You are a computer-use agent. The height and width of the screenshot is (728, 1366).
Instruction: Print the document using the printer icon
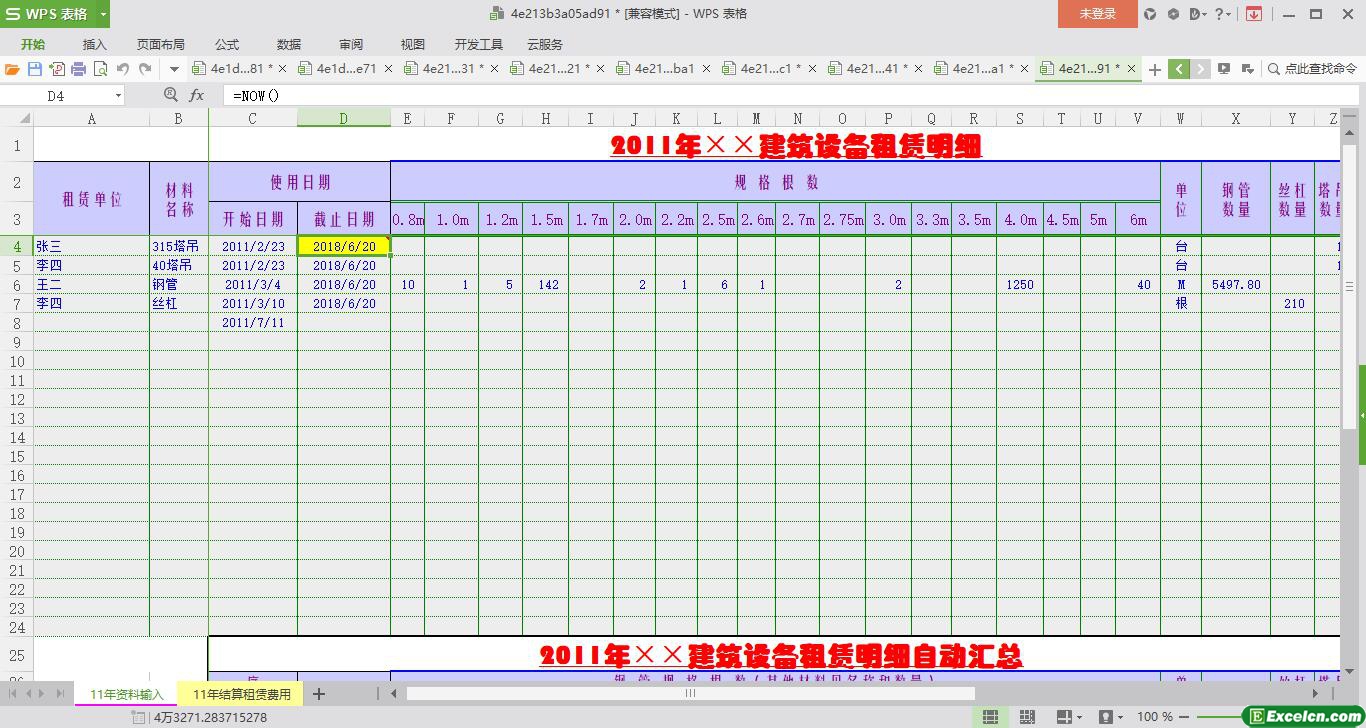(x=78, y=69)
